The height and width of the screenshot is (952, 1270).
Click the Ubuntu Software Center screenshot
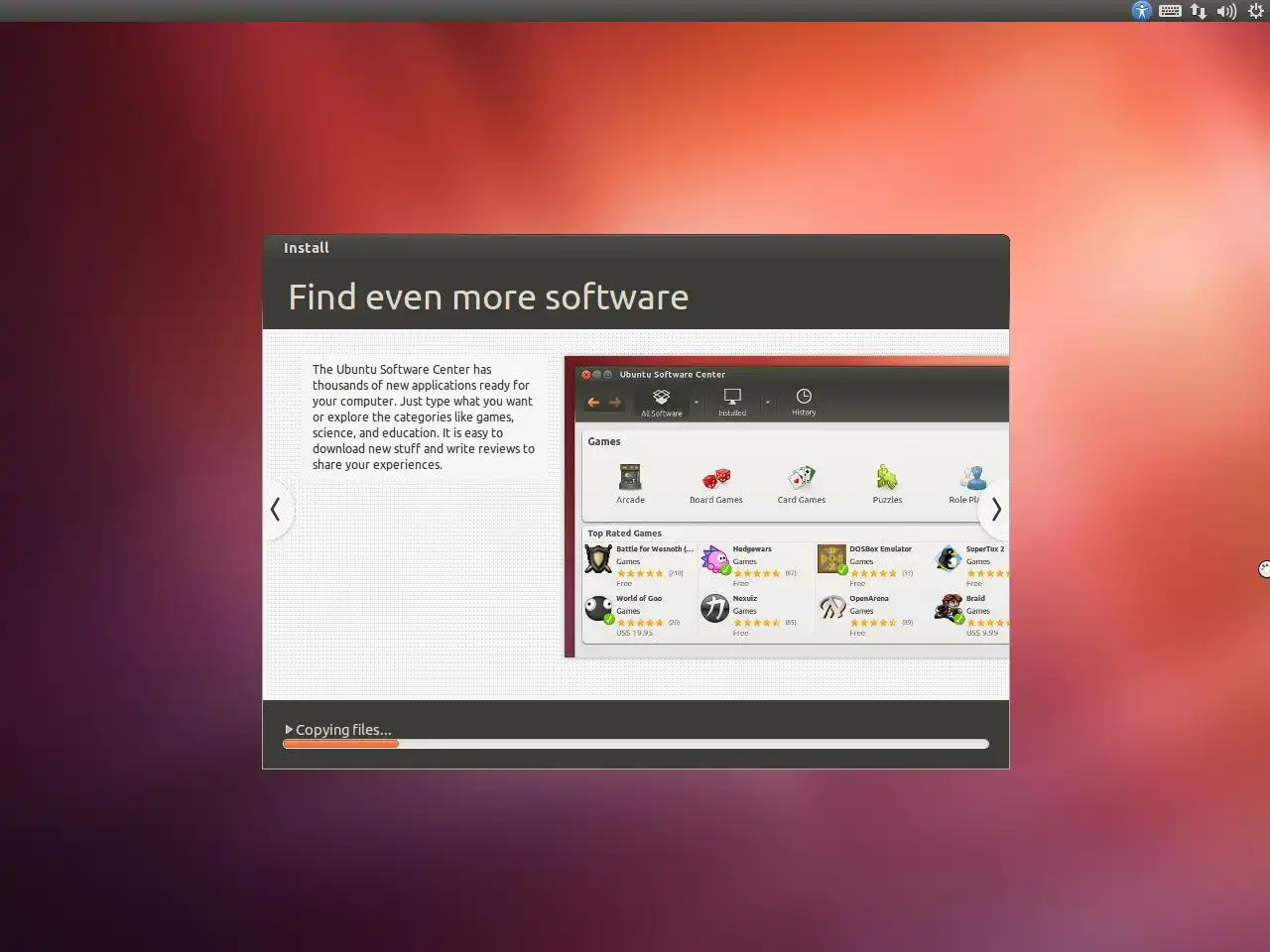[787, 507]
